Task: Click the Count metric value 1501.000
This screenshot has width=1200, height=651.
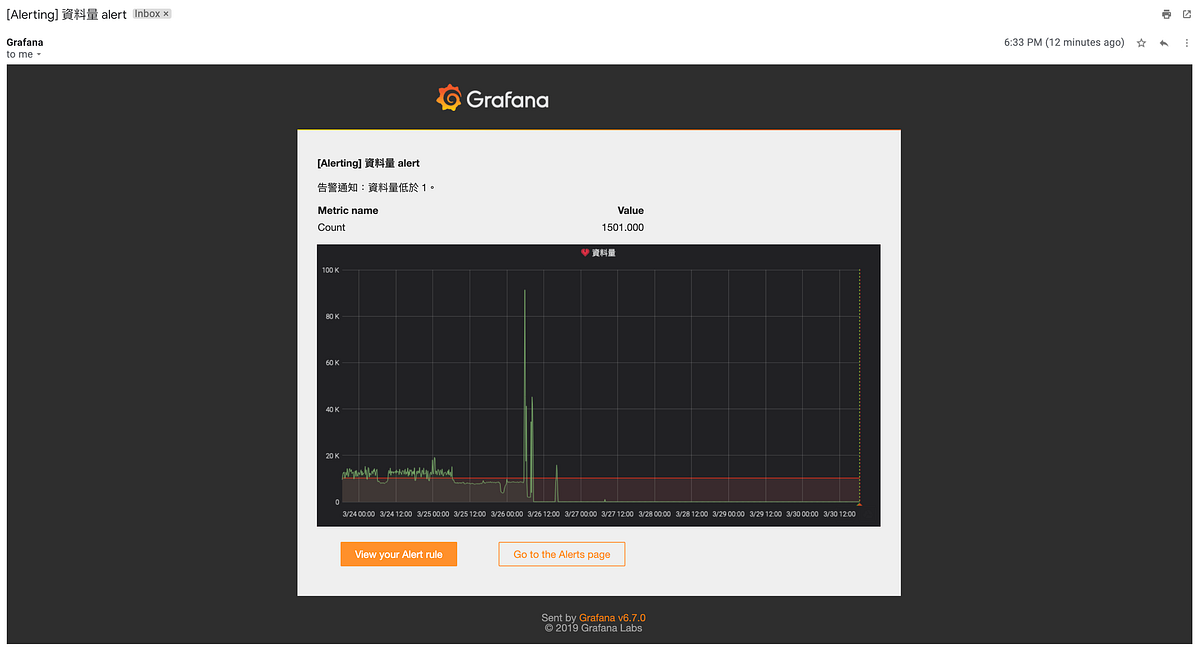Action: [x=622, y=227]
